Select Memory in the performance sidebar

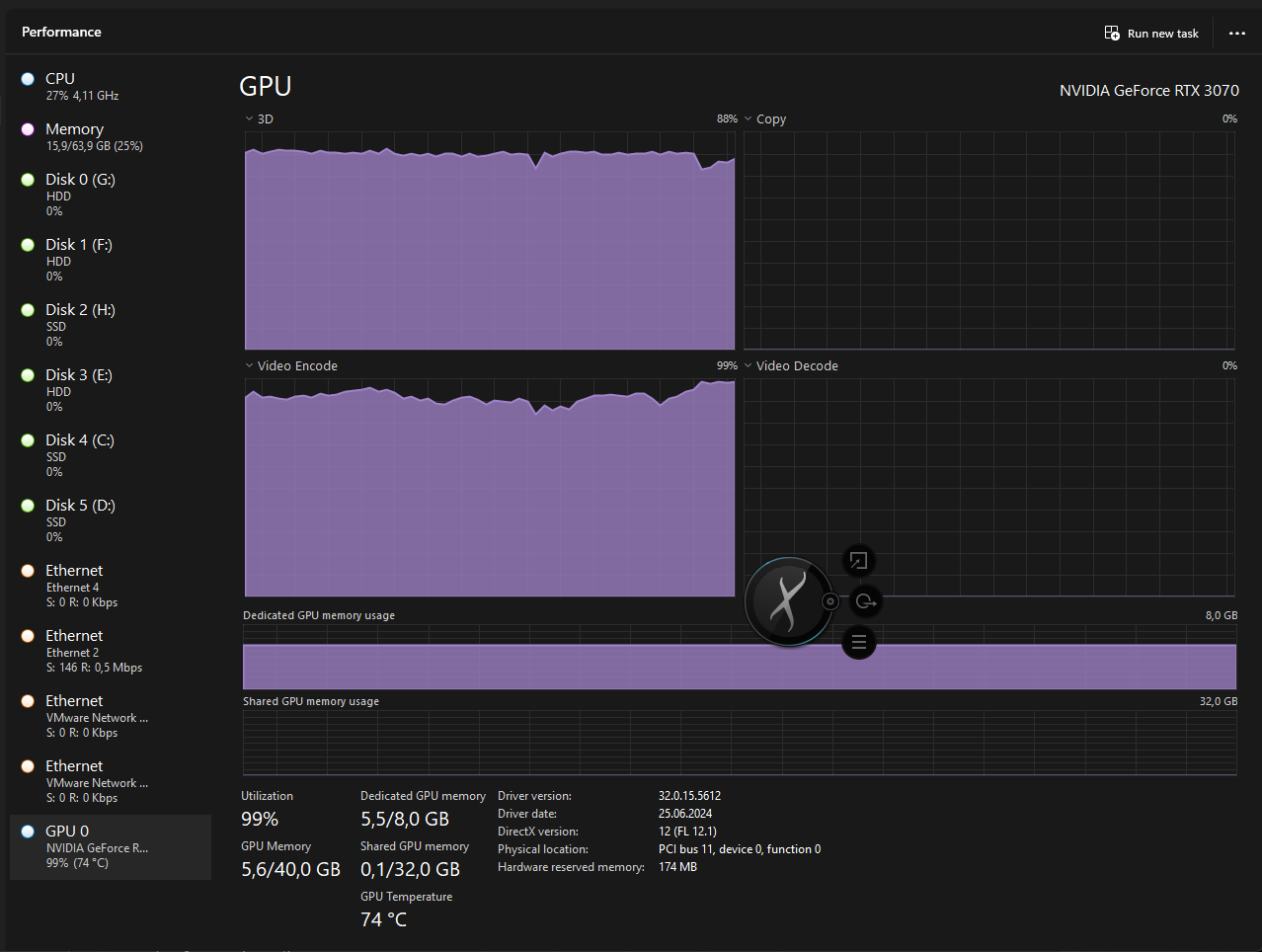click(111, 136)
